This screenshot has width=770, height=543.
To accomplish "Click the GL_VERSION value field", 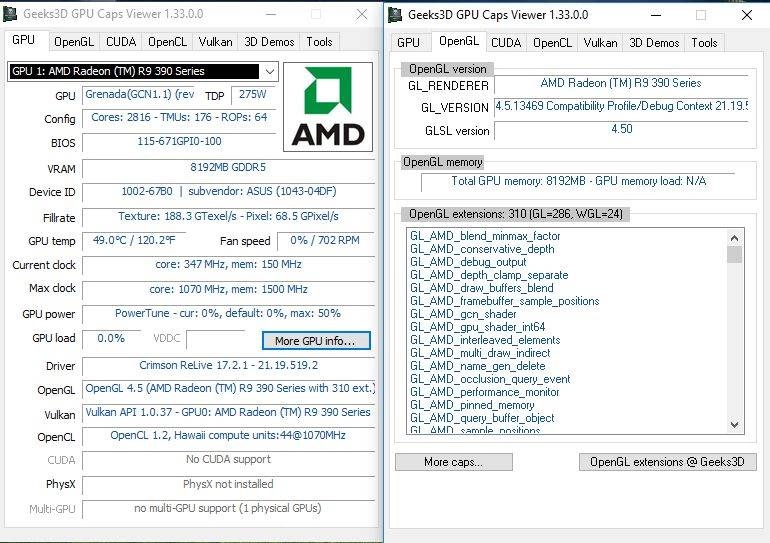I will pos(621,106).
